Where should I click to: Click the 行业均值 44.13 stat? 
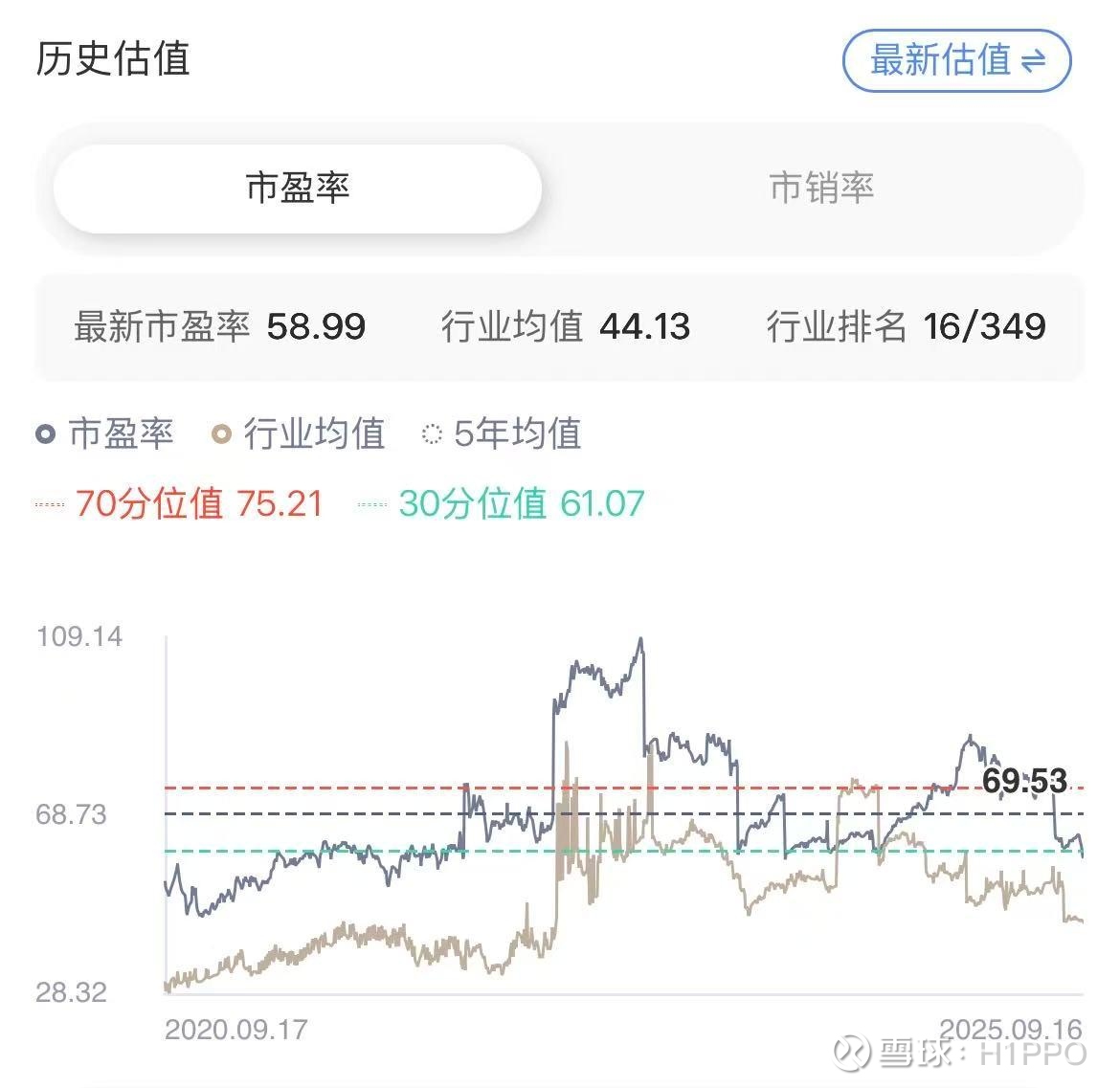click(x=644, y=326)
